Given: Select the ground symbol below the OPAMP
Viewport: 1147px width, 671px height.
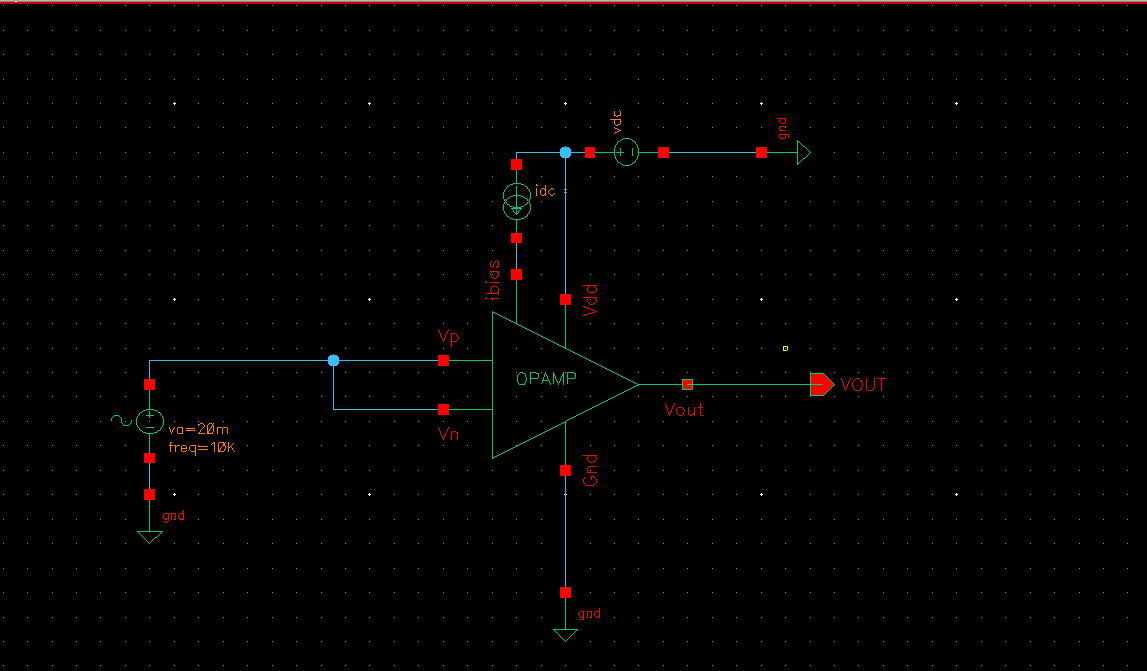Looking at the screenshot, I should coord(565,635).
